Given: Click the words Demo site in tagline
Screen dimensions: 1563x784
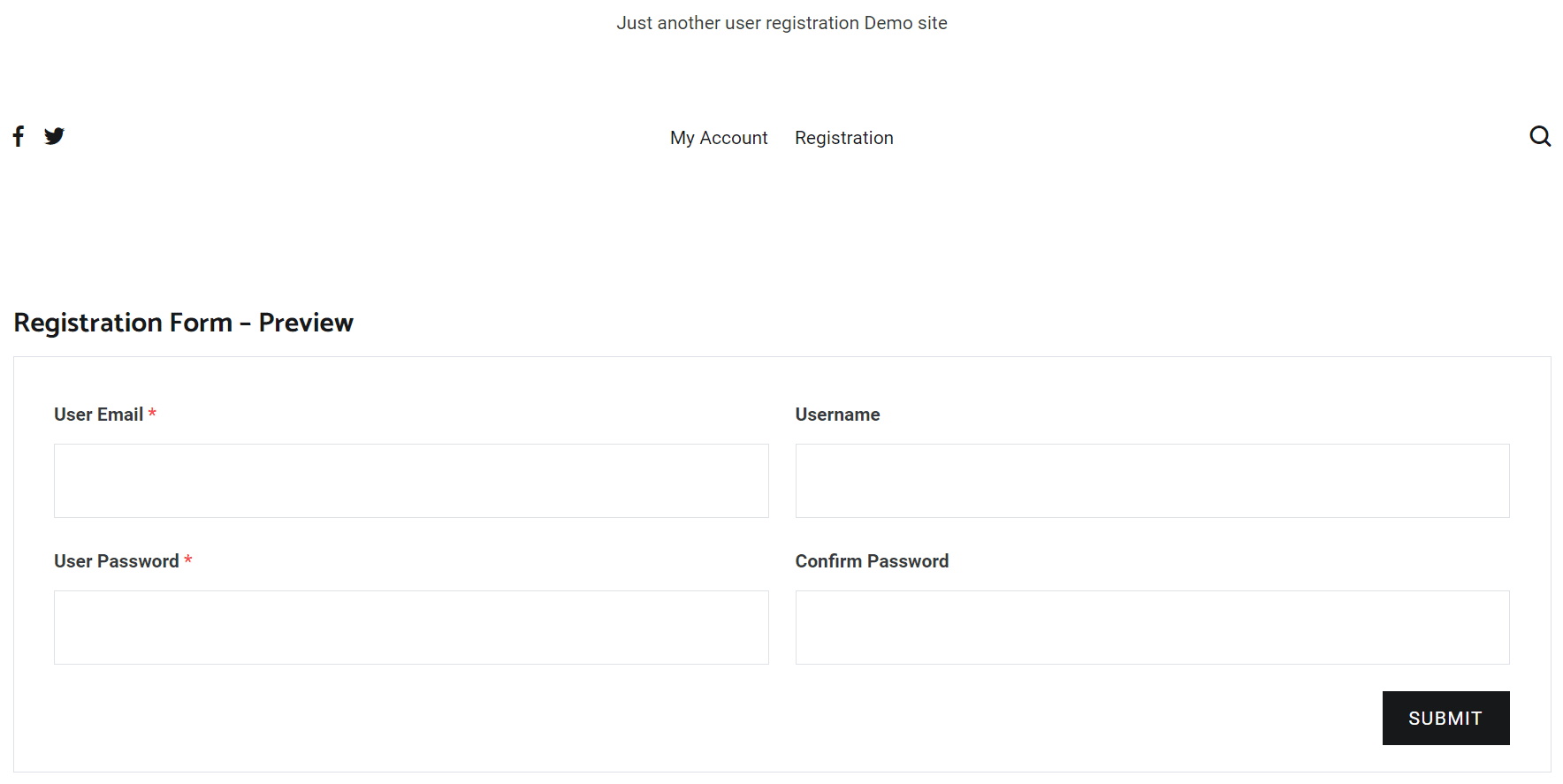Looking at the screenshot, I should [905, 23].
